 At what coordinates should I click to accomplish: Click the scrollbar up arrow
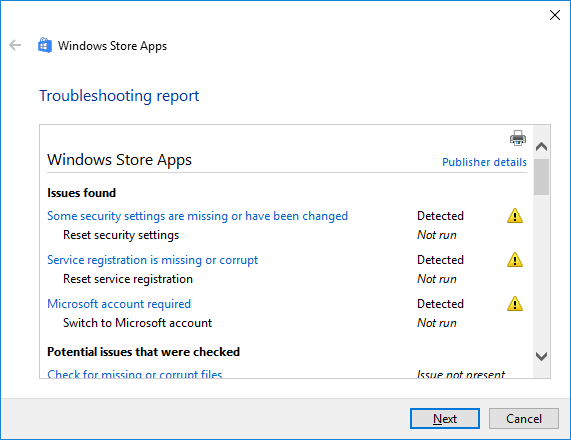[x=542, y=147]
